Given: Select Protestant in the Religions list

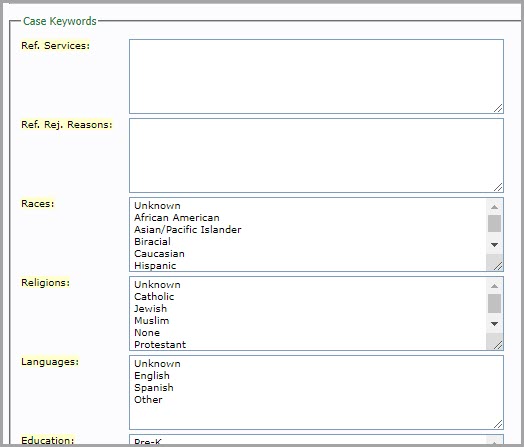Looking at the screenshot, I should pos(160,345).
